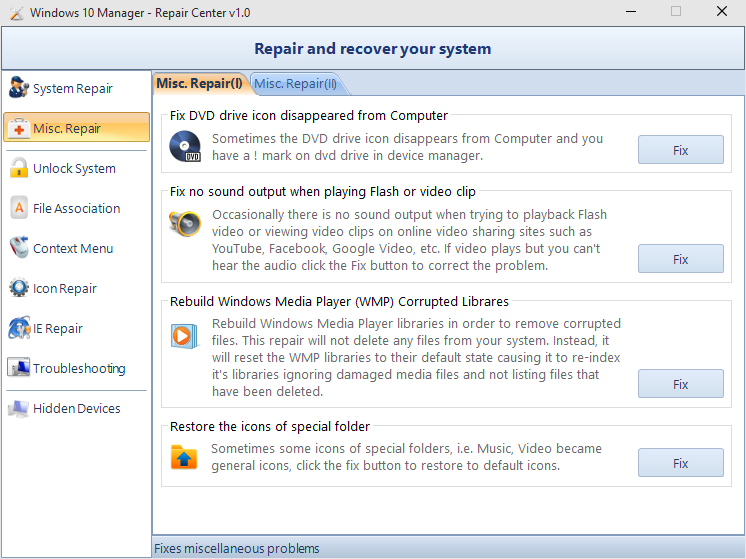Screen dimensions: 746x559
Task: Select the highlighted Misc. Repair label
Action: pyautogui.click(x=67, y=128)
